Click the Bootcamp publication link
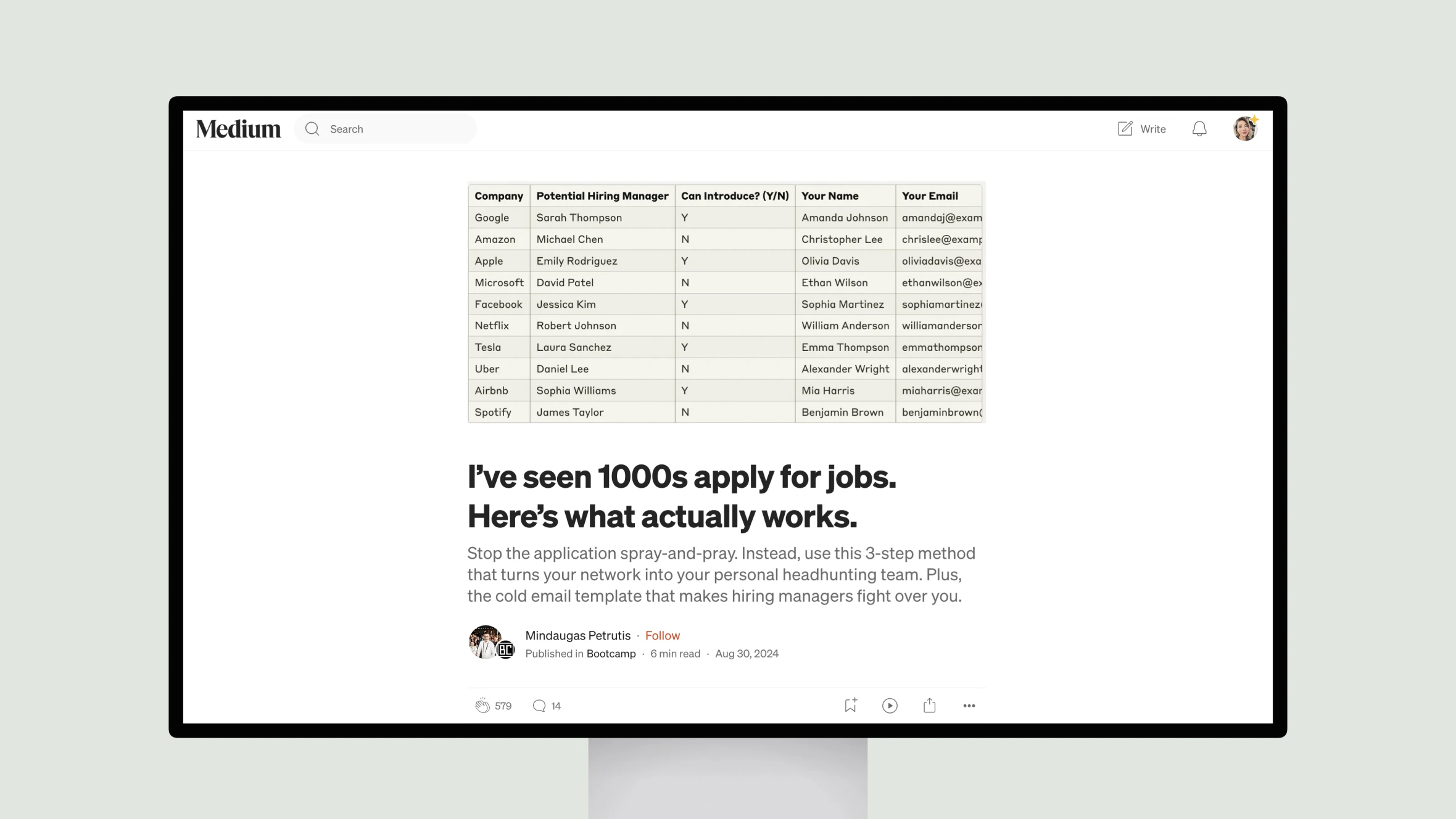Screen dimensions: 1456x819 (x=611, y=653)
